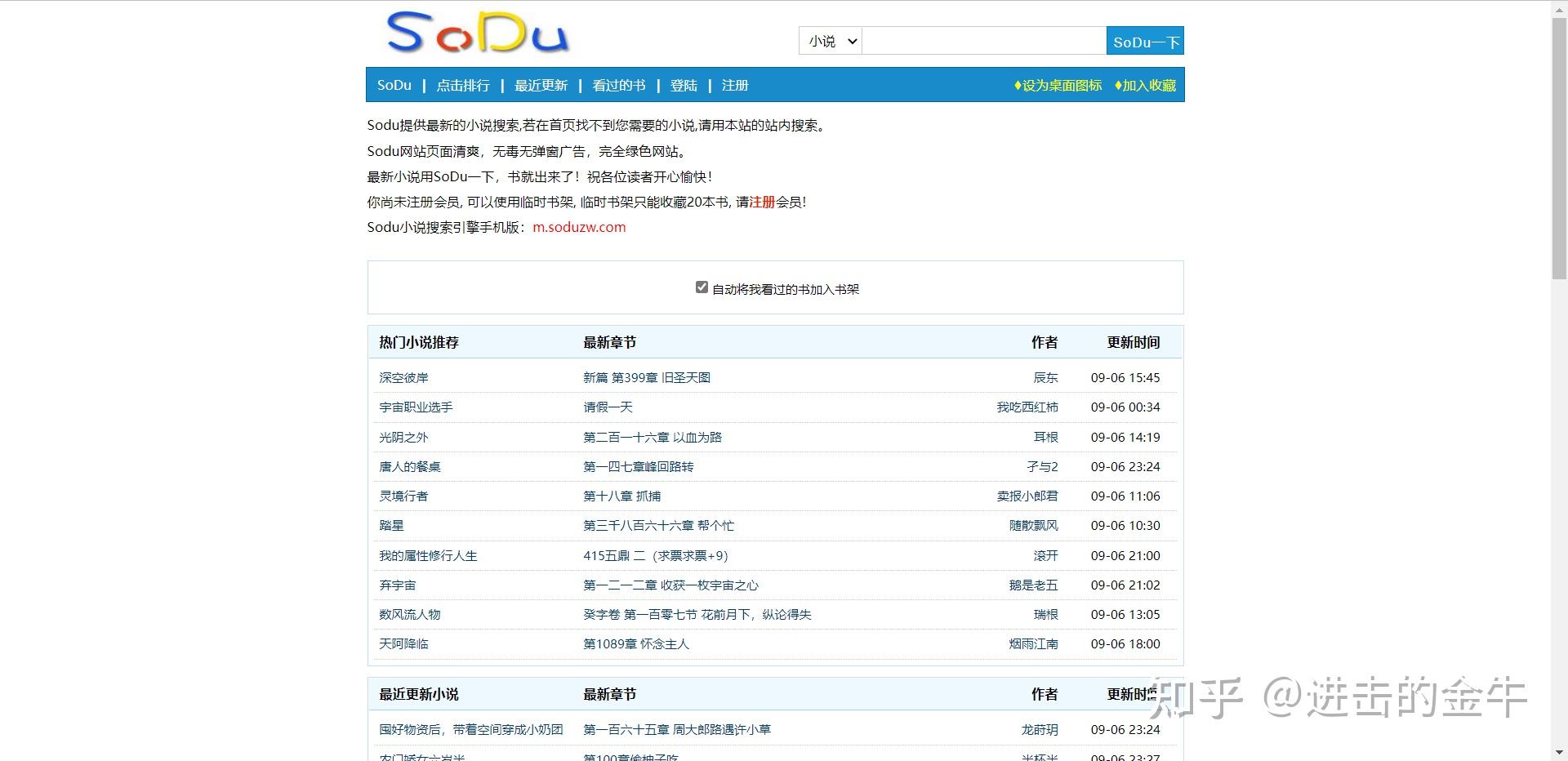This screenshot has width=1568, height=761.
Task: Open chapter 第1089章 怀念主人
Action: (636, 643)
